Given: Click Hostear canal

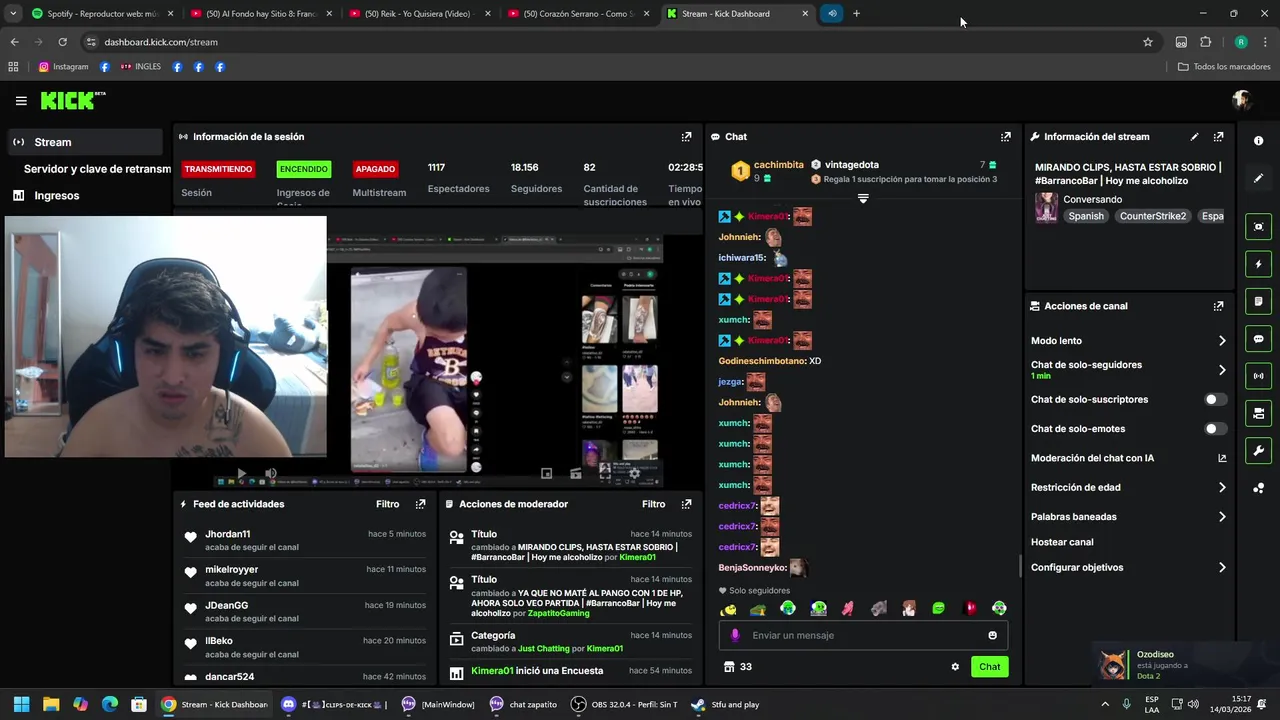Looking at the screenshot, I should coord(1062,542).
